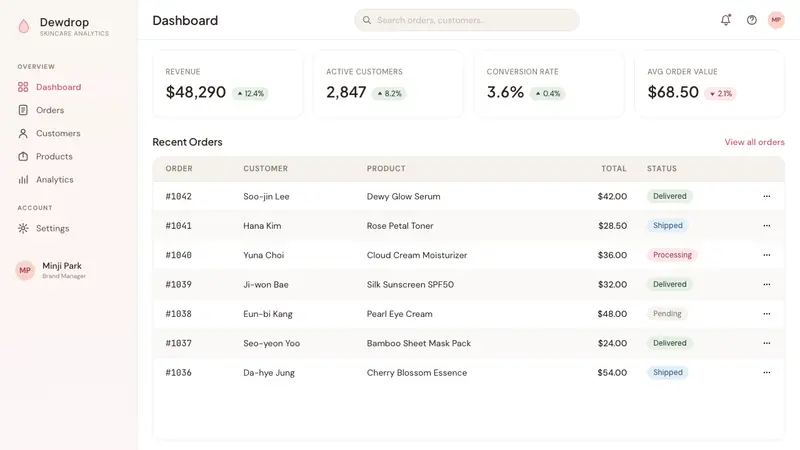This screenshot has height=450, width=800.
Task: Click the search magnifier icon
Action: click(x=367, y=20)
